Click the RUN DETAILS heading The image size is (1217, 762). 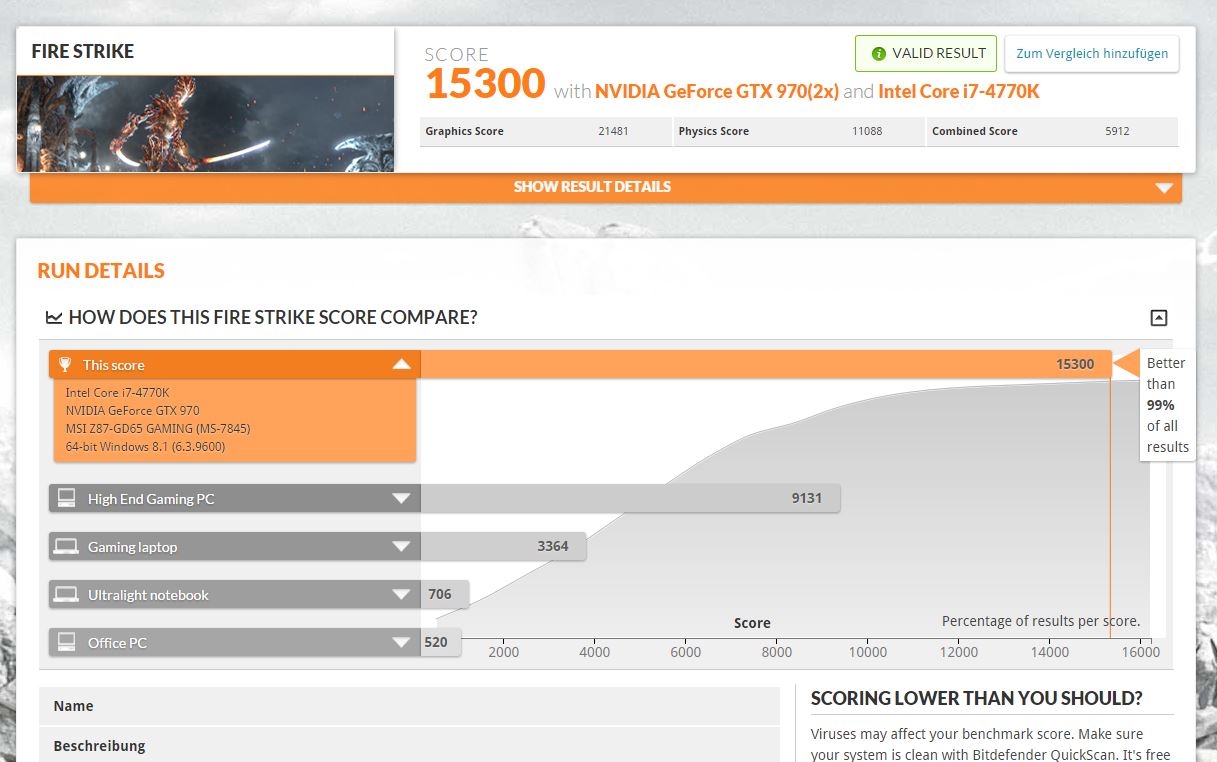101,271
